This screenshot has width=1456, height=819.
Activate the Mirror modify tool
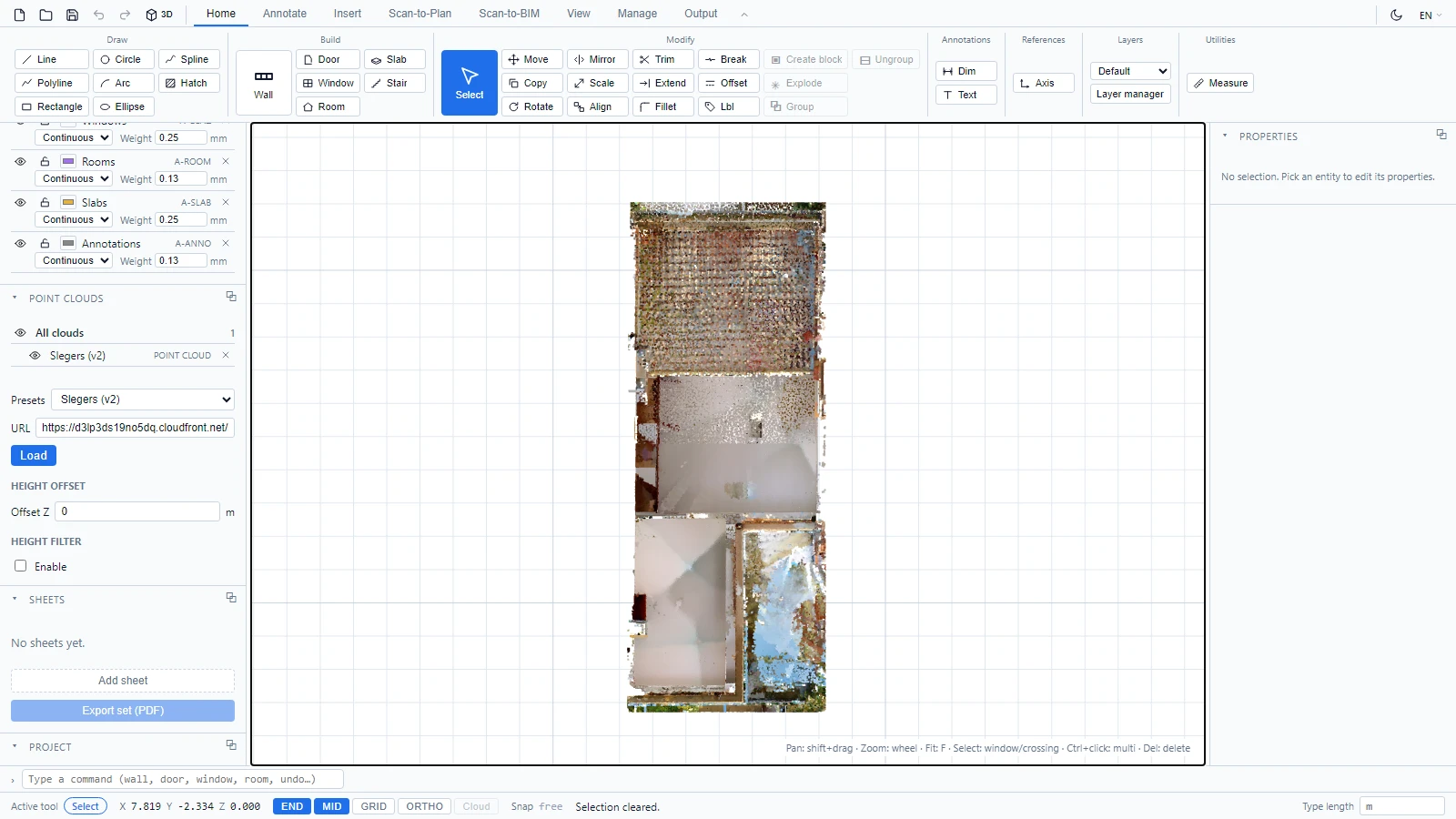[597, 59]
